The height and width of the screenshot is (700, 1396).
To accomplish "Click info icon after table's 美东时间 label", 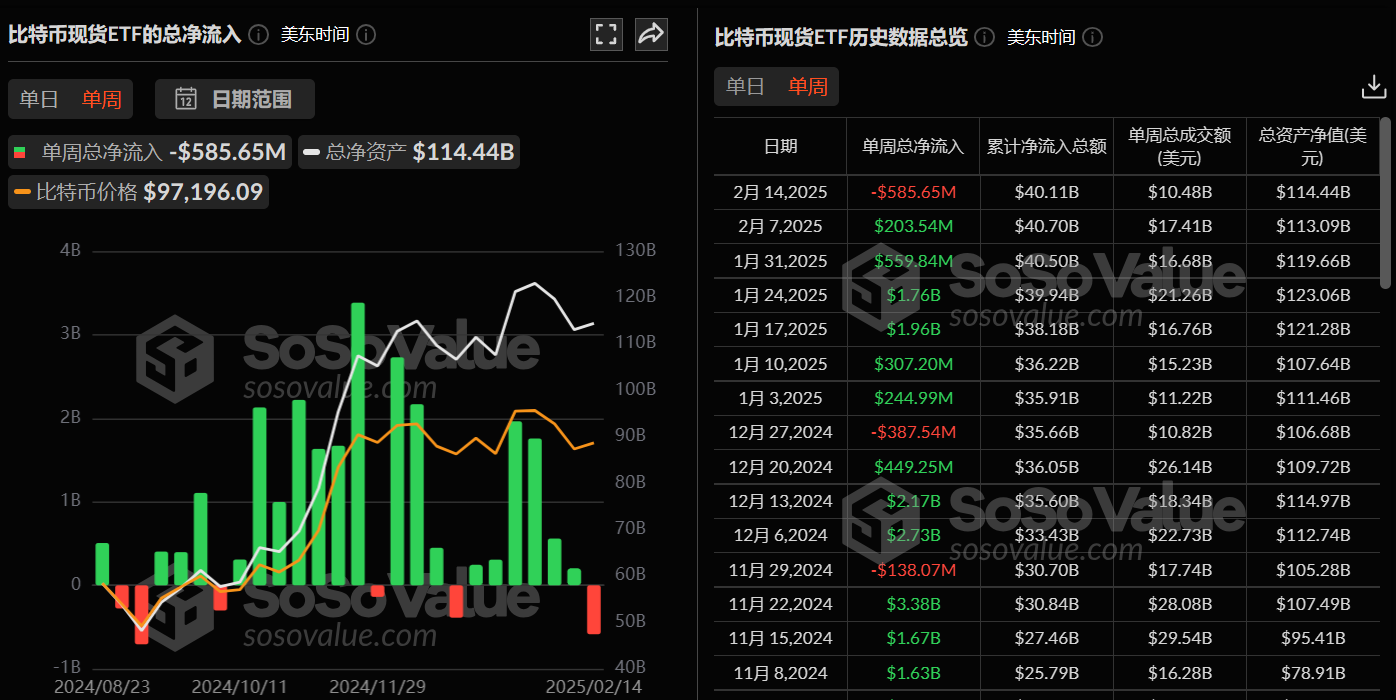I will (x=1092, y=38).
